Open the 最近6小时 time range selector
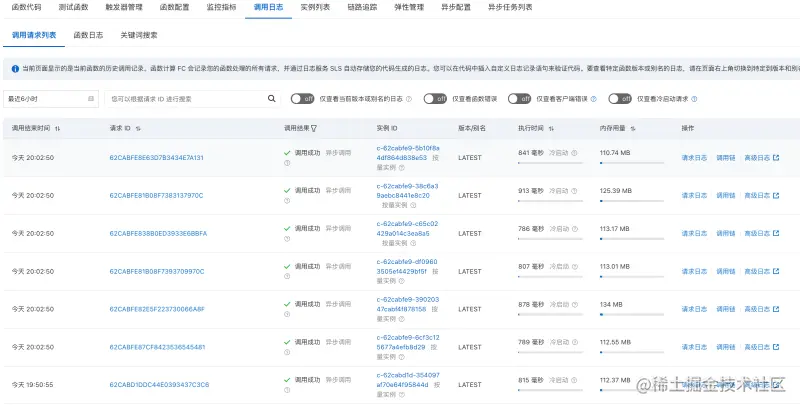This screenshot has width=800, height=408. pos(51,99)
